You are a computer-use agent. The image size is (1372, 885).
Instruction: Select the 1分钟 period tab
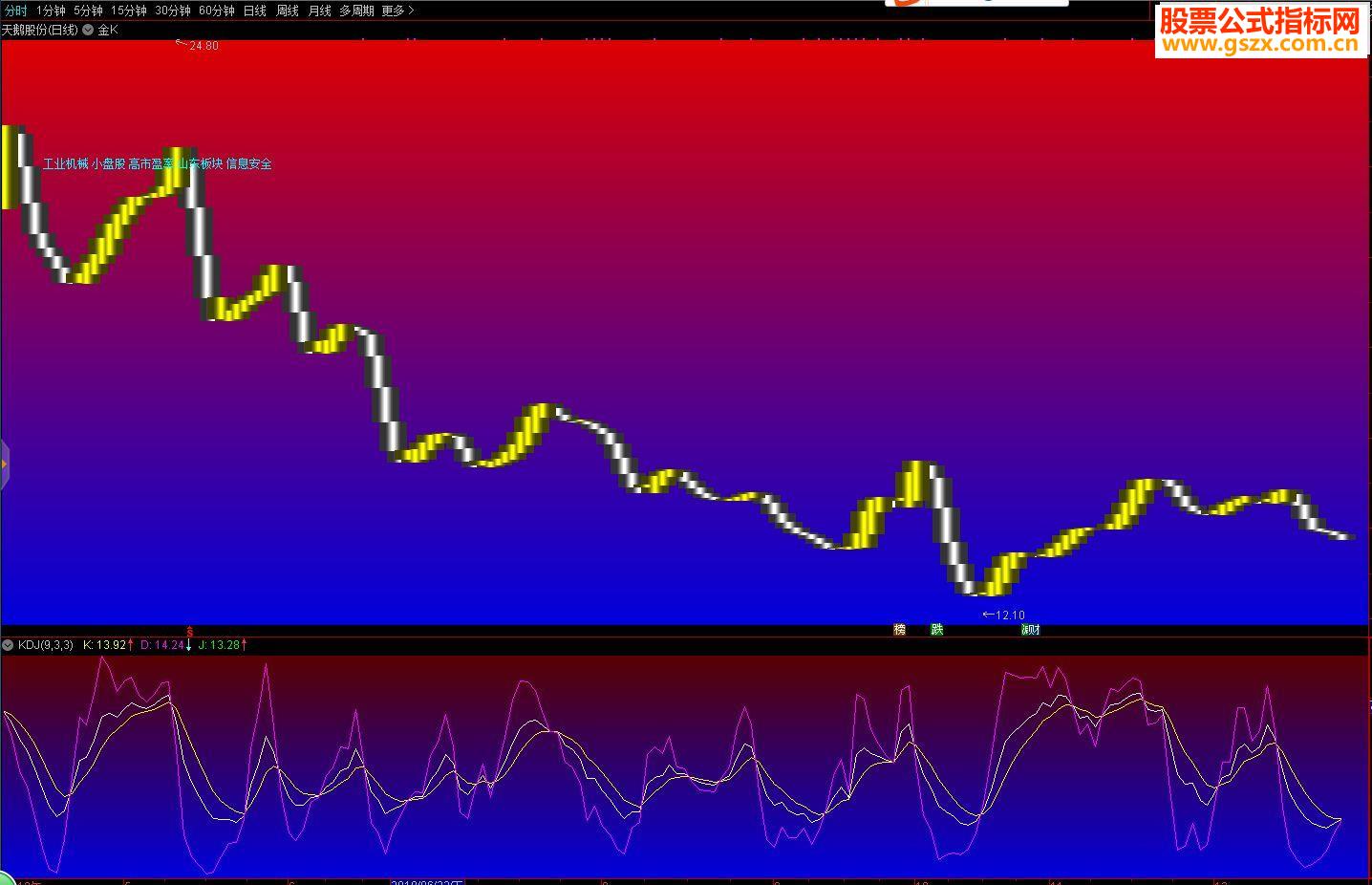(51, 11)
